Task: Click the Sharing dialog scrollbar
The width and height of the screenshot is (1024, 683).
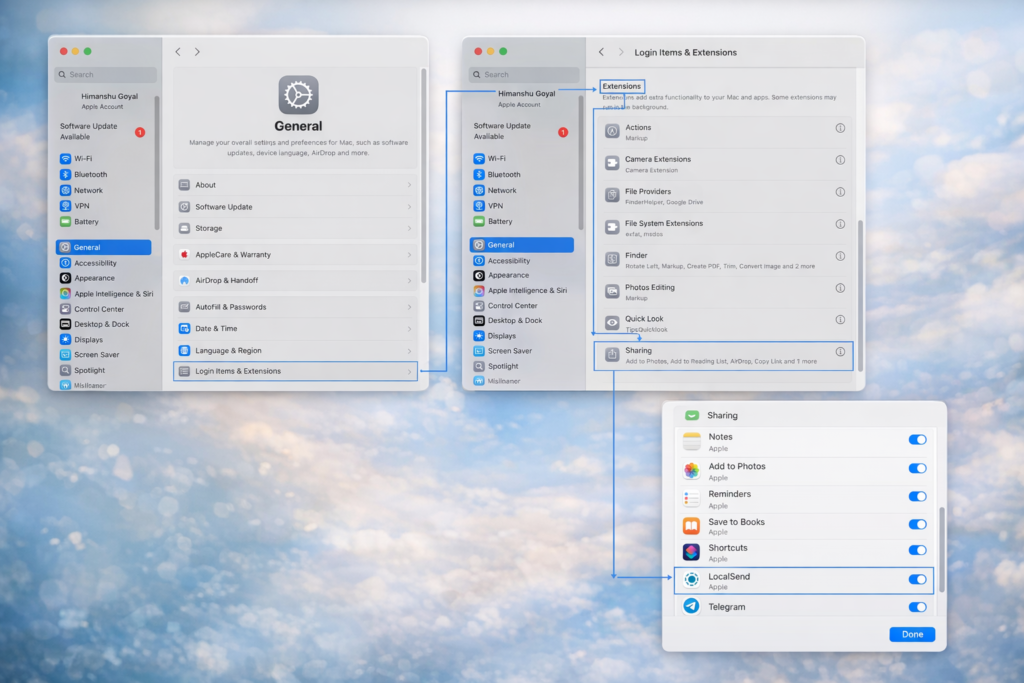Action: click(x=940, y=550)
